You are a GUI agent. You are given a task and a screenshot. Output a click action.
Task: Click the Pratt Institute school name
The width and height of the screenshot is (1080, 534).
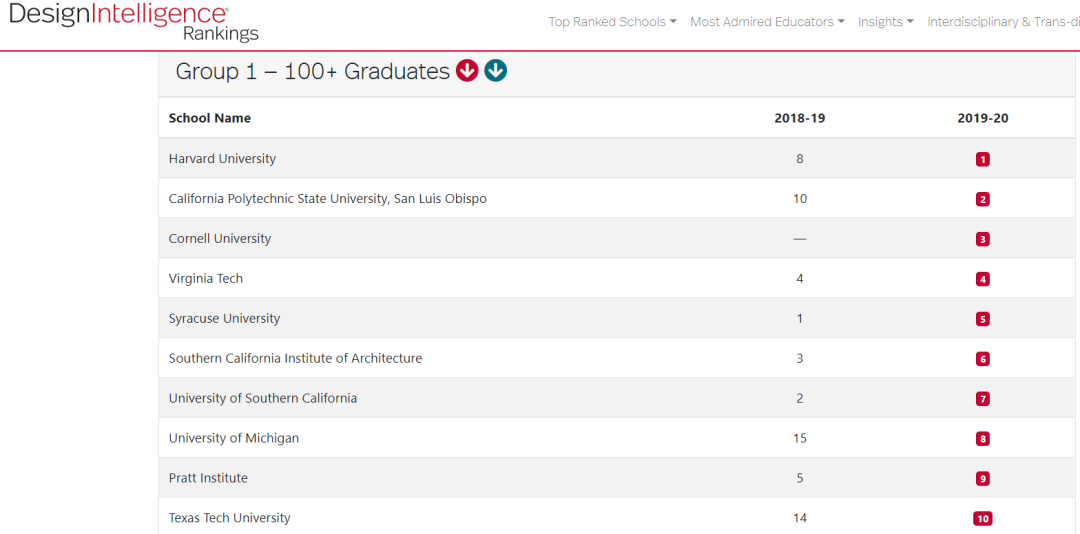coord(208,479)
